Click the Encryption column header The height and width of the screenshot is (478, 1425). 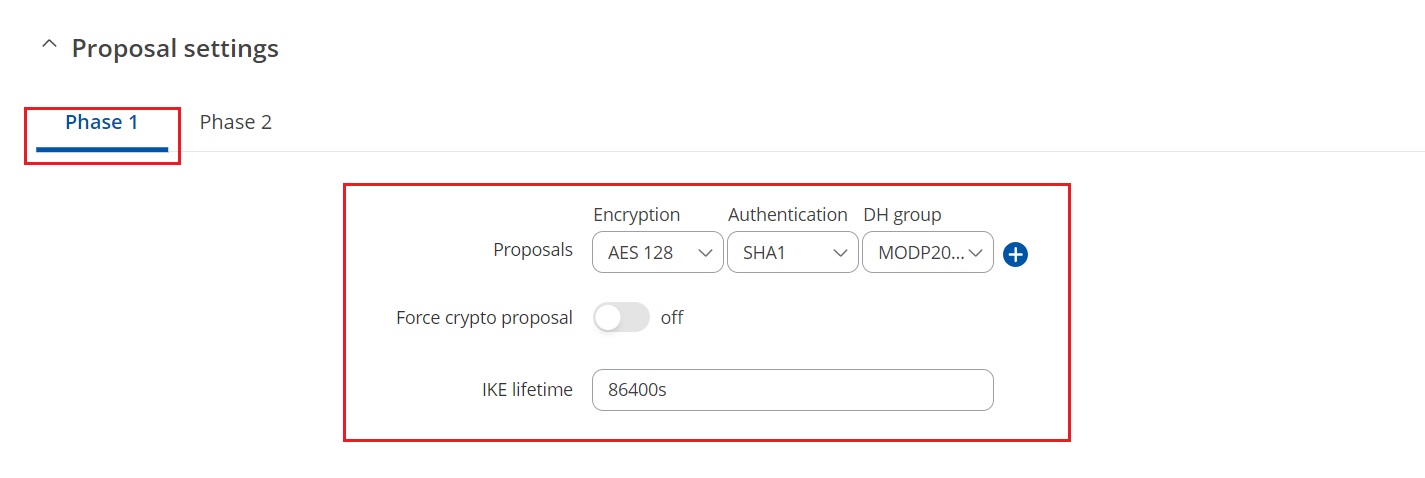click(636, 215)
